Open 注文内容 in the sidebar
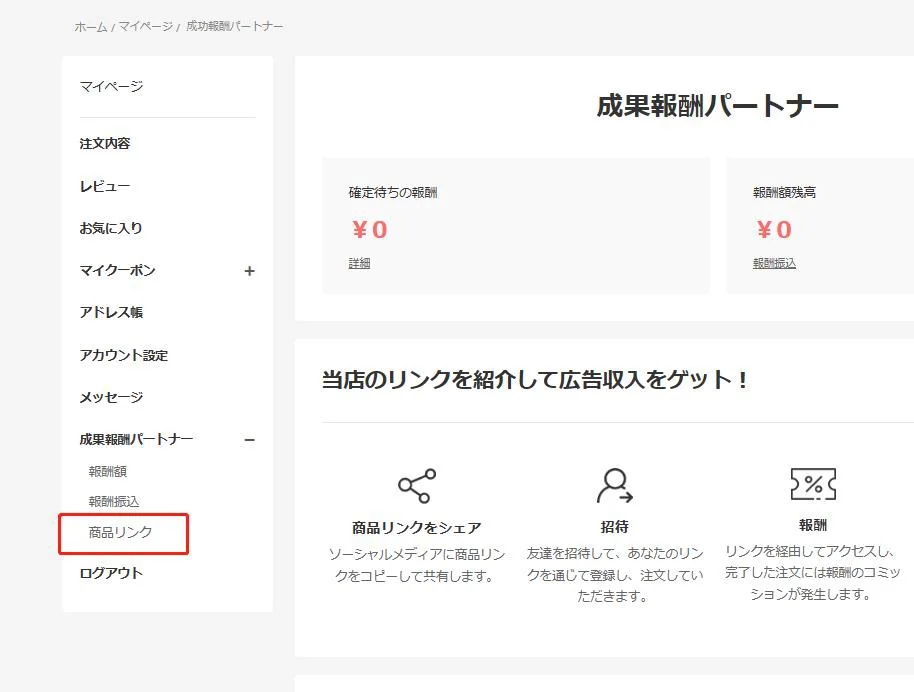The height and width of the screenshot is (692, 914). pos(105,144)
